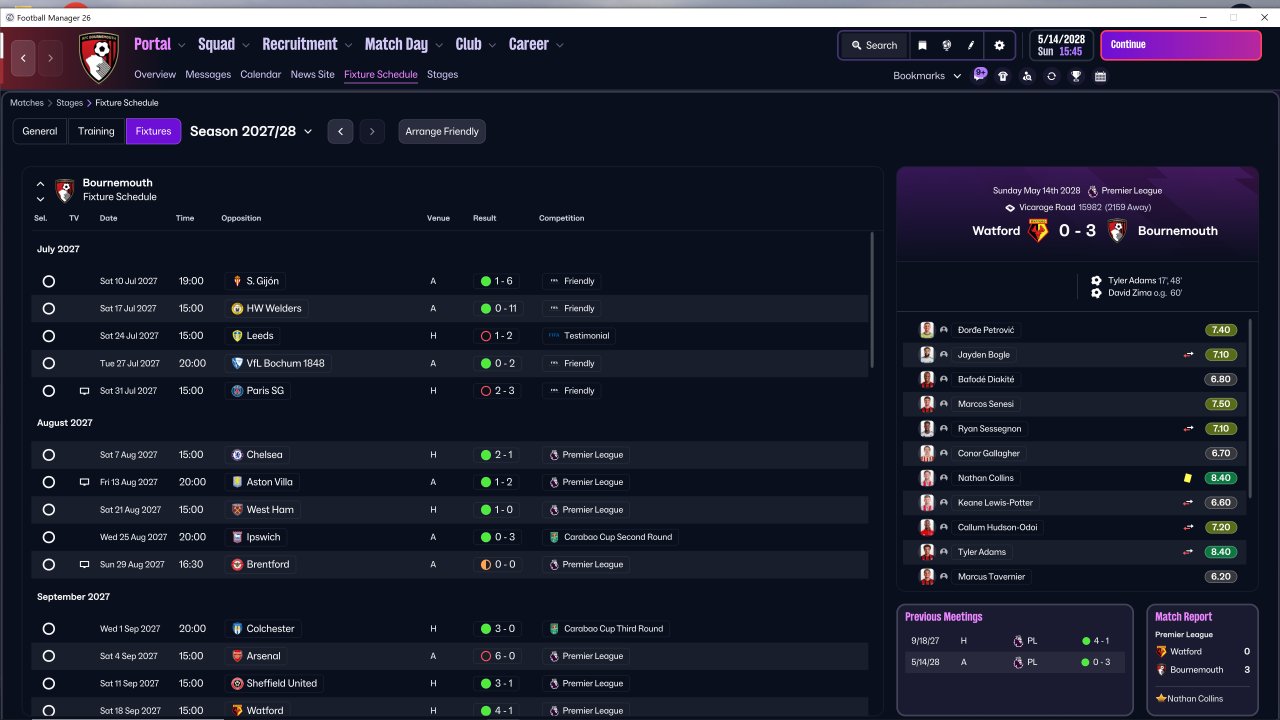1280x720 pixels.
Task: Open the Matches breadcrumb link
Action: [x=27, y=103]
